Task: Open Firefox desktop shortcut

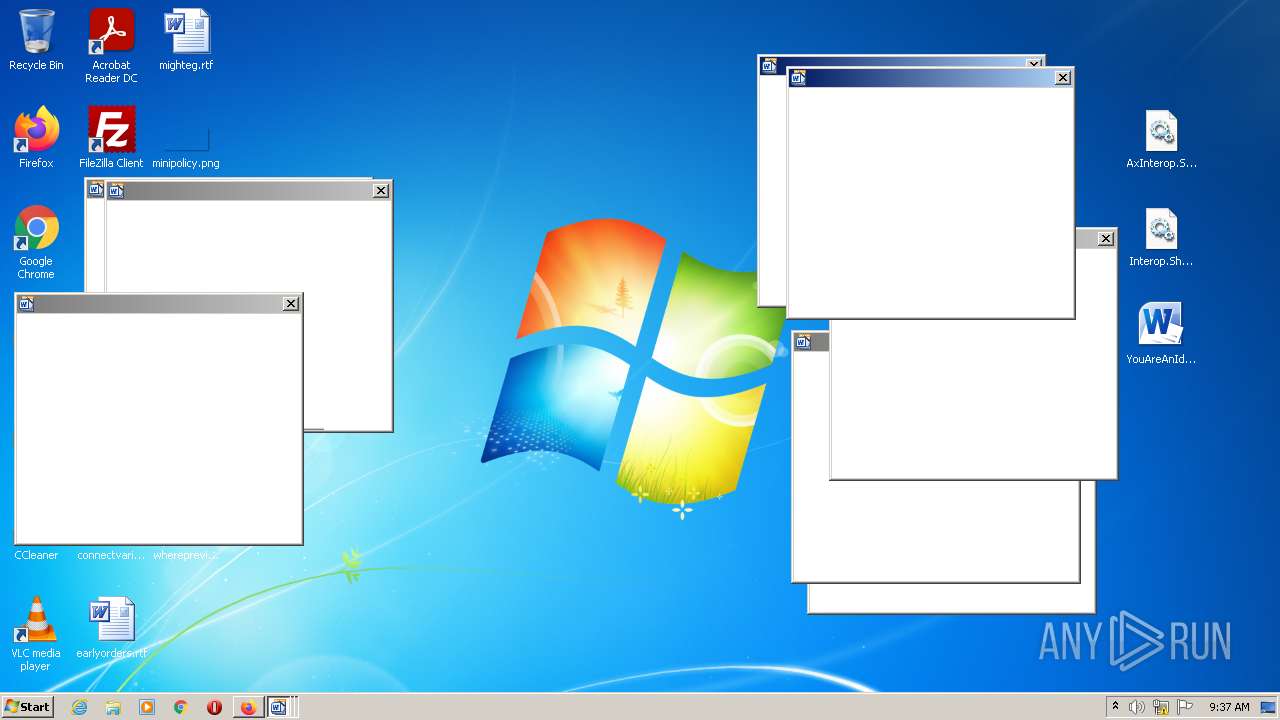Action: click(x=36, y=138)
